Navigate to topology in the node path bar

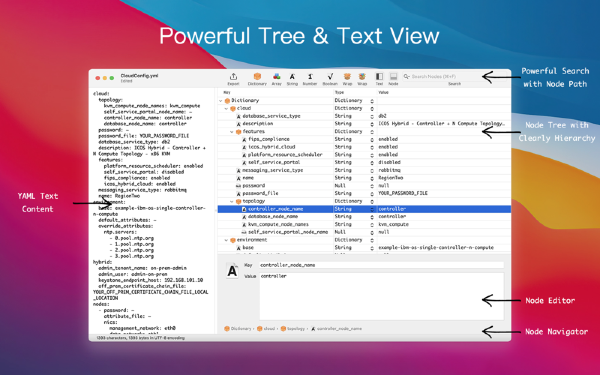point(293,329)
